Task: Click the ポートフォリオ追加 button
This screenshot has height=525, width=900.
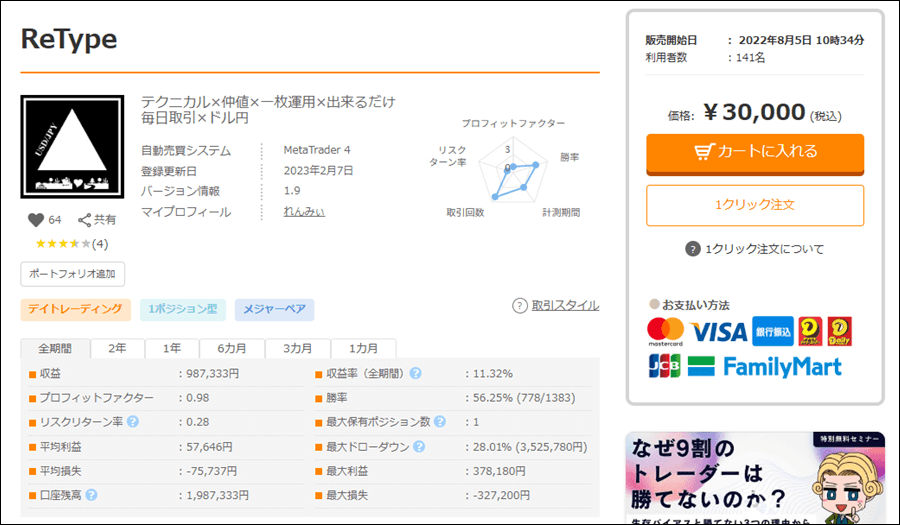Action: point(72,274)
